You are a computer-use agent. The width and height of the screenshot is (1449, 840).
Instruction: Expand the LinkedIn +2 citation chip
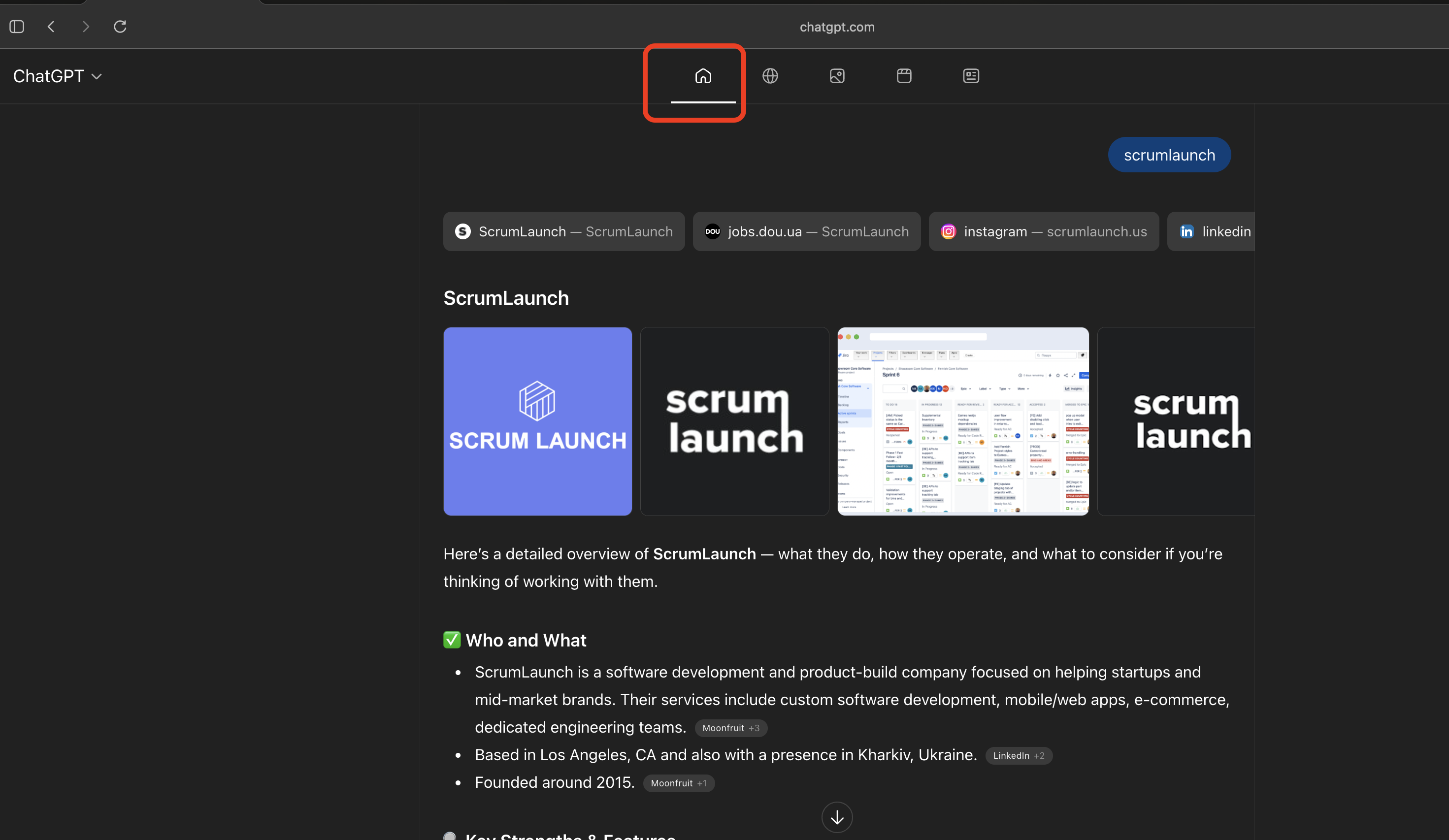(1019, 755)
